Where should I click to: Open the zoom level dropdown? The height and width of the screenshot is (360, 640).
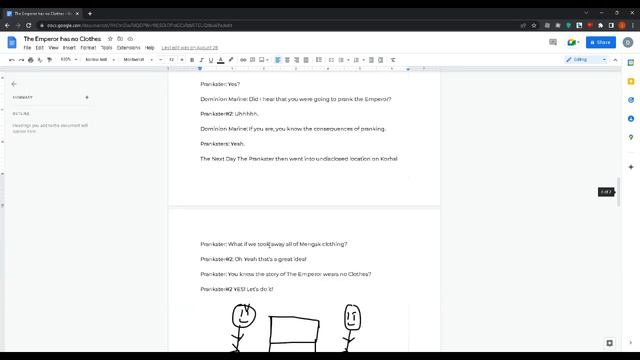[x=69, y=60]
